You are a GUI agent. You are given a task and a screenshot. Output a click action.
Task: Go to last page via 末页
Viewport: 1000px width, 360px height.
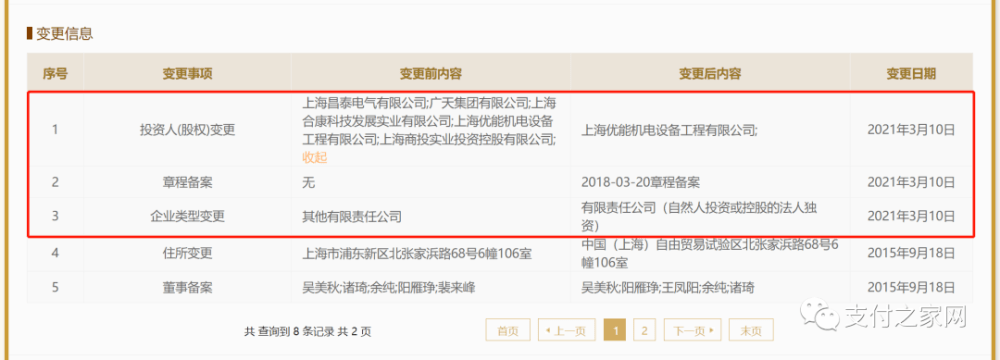click(751, 331)
